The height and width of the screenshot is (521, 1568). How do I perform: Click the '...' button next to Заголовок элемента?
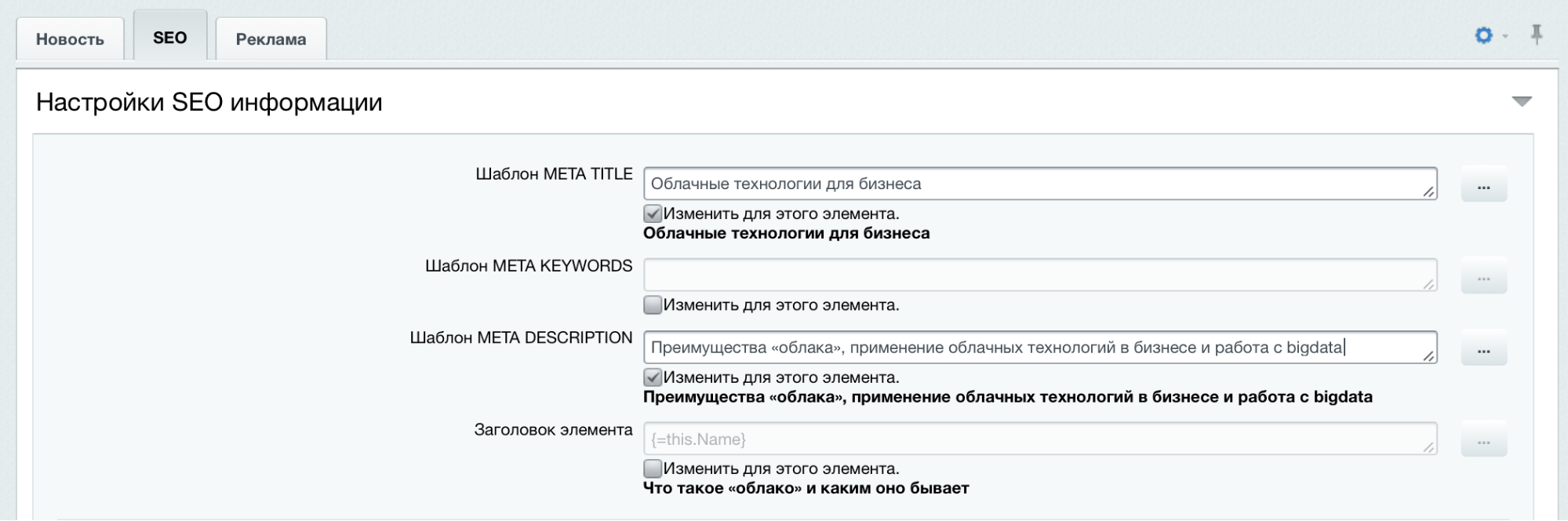pyautogui.click(x=1483, y=439)
